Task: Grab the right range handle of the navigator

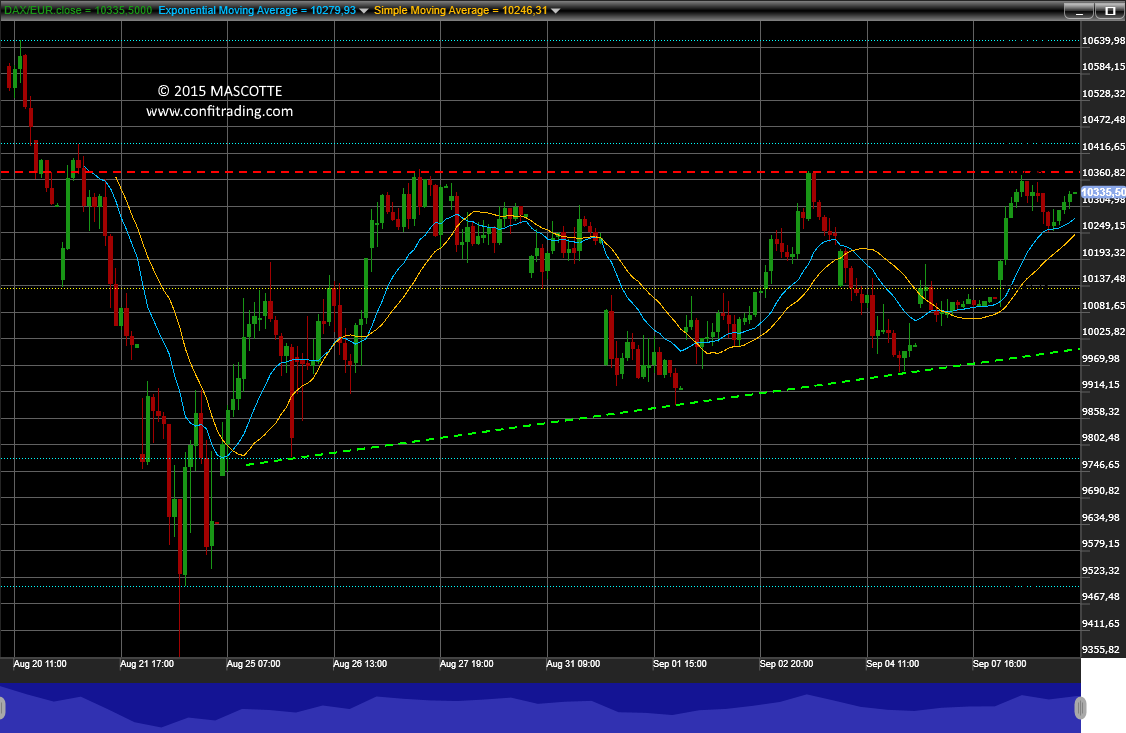Action: point(1080,708)
